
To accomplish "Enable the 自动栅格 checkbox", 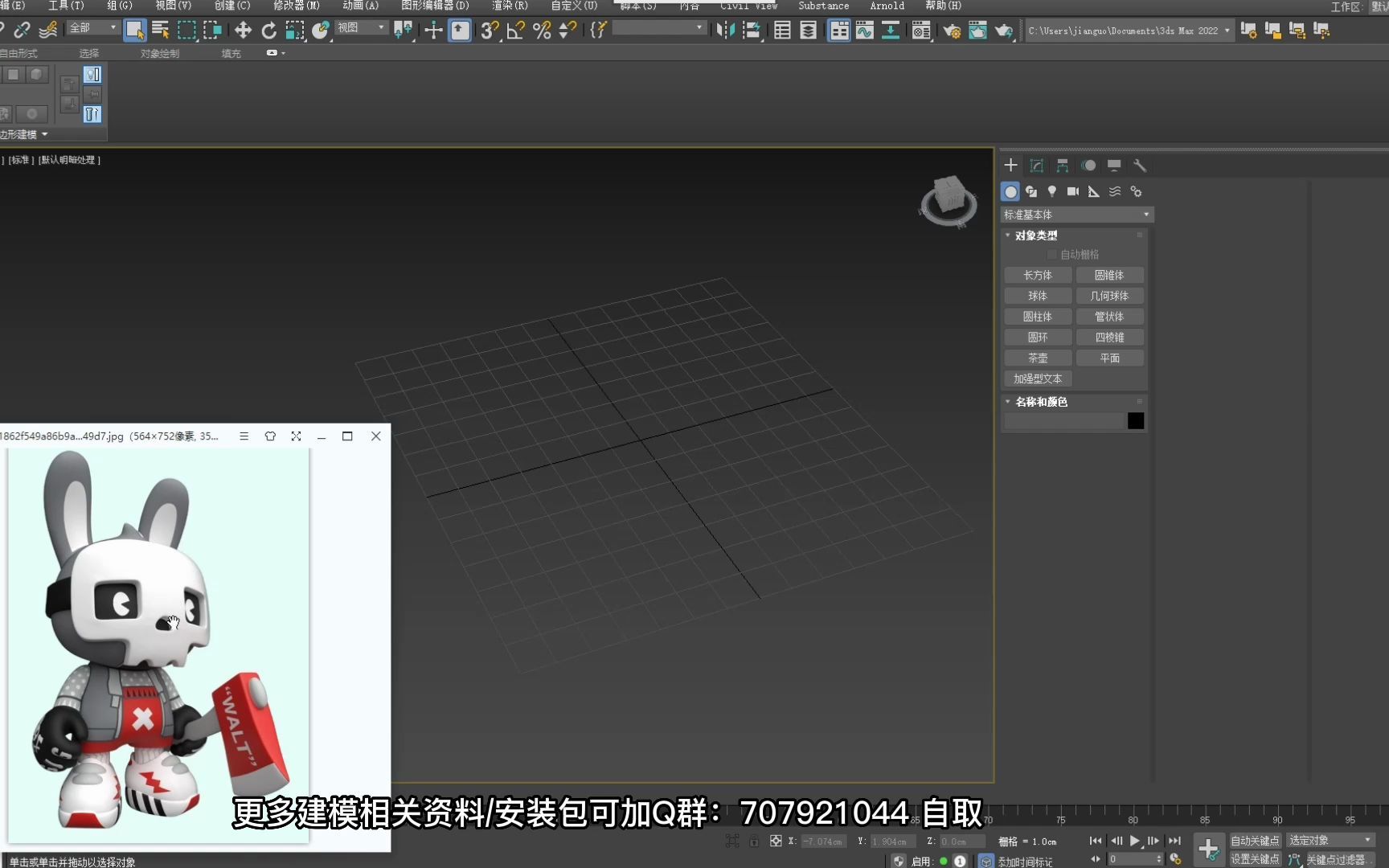I will point(1052,255).
